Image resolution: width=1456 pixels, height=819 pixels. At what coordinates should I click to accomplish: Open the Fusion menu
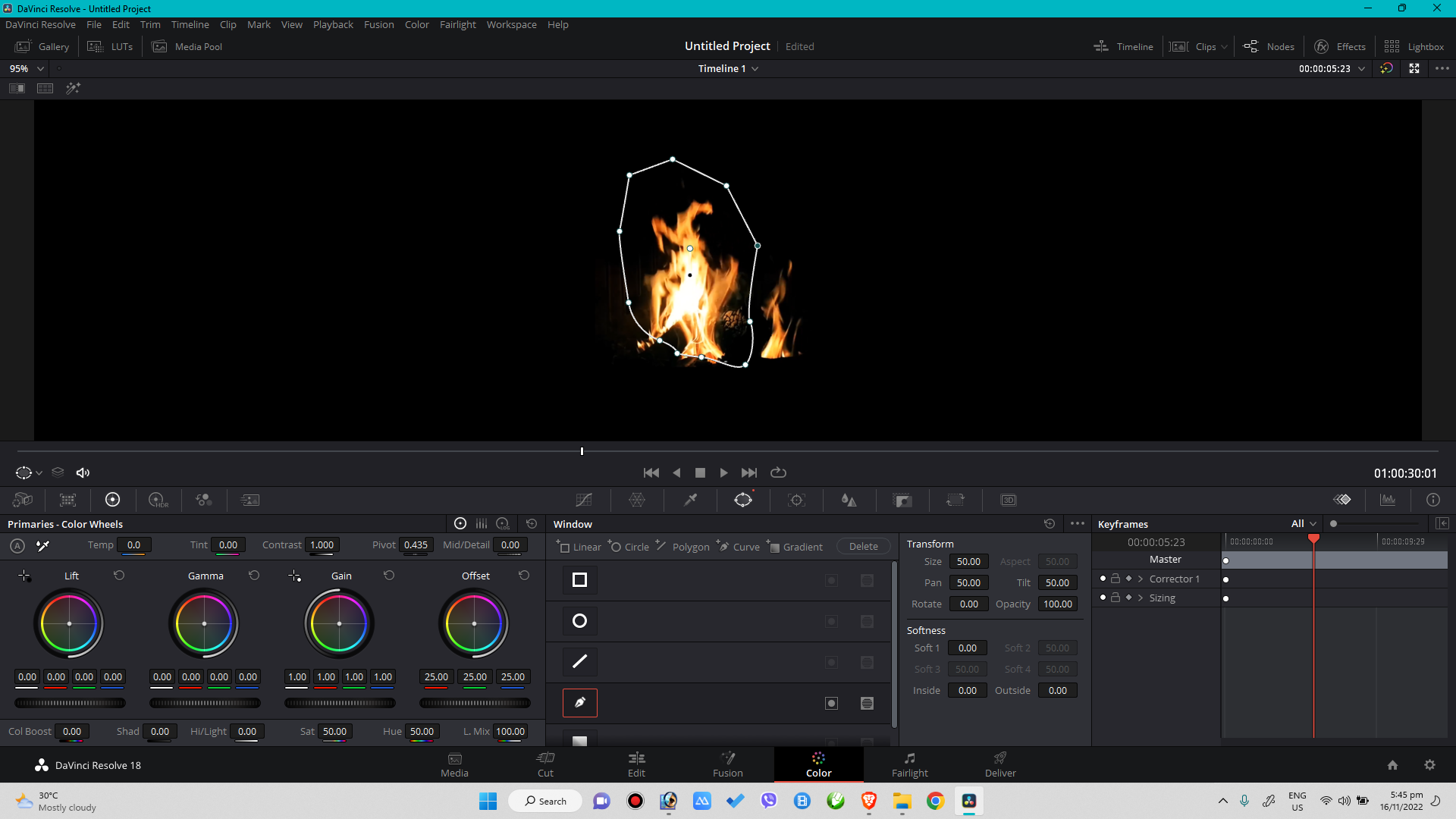378,24
